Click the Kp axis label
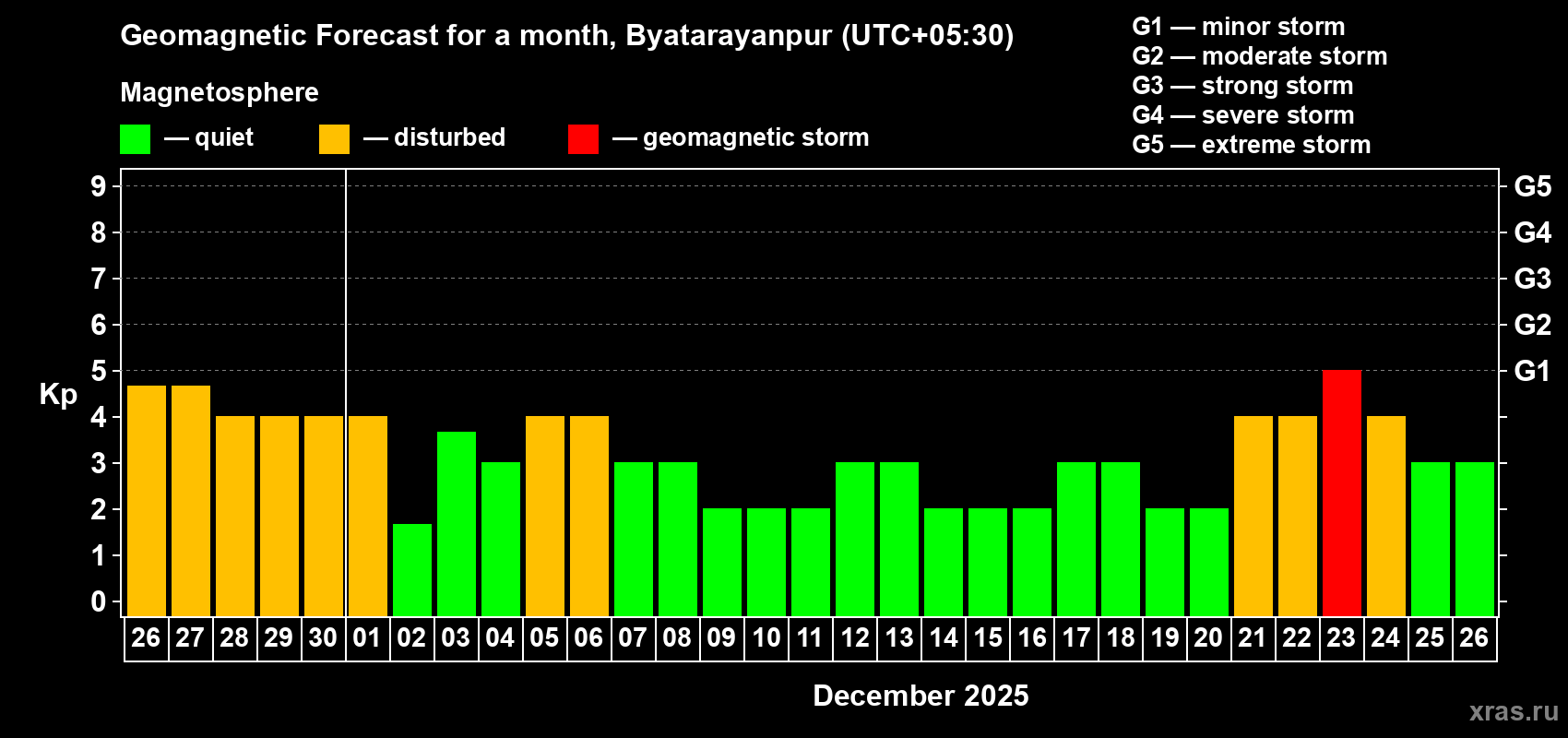This screenshot has height=738, width=1568. [x=58, y=395]
